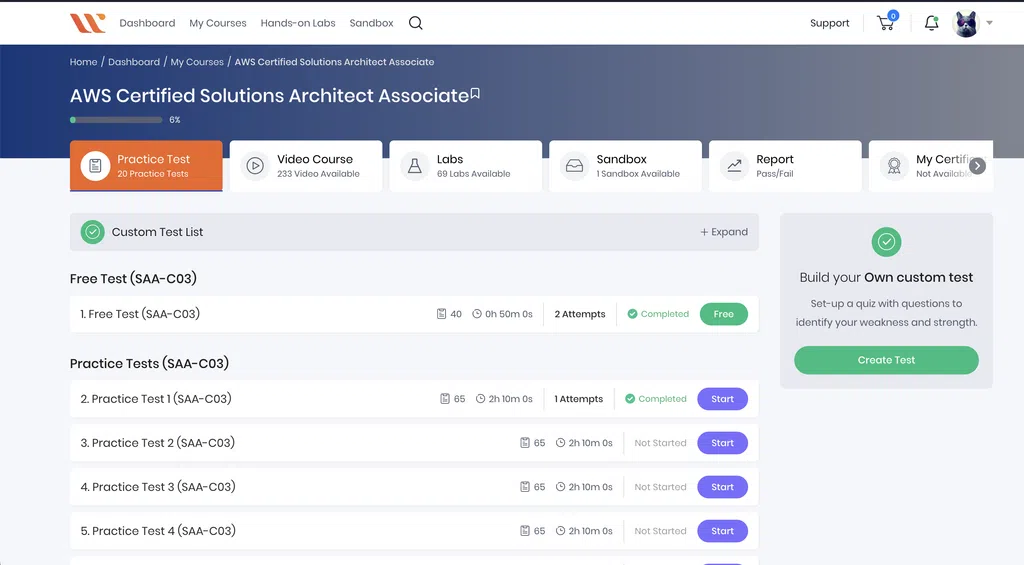This screenshot has height=565, width=1024.
Task: Click the Sandbox tray icon
Action: (x=575, y=166)
